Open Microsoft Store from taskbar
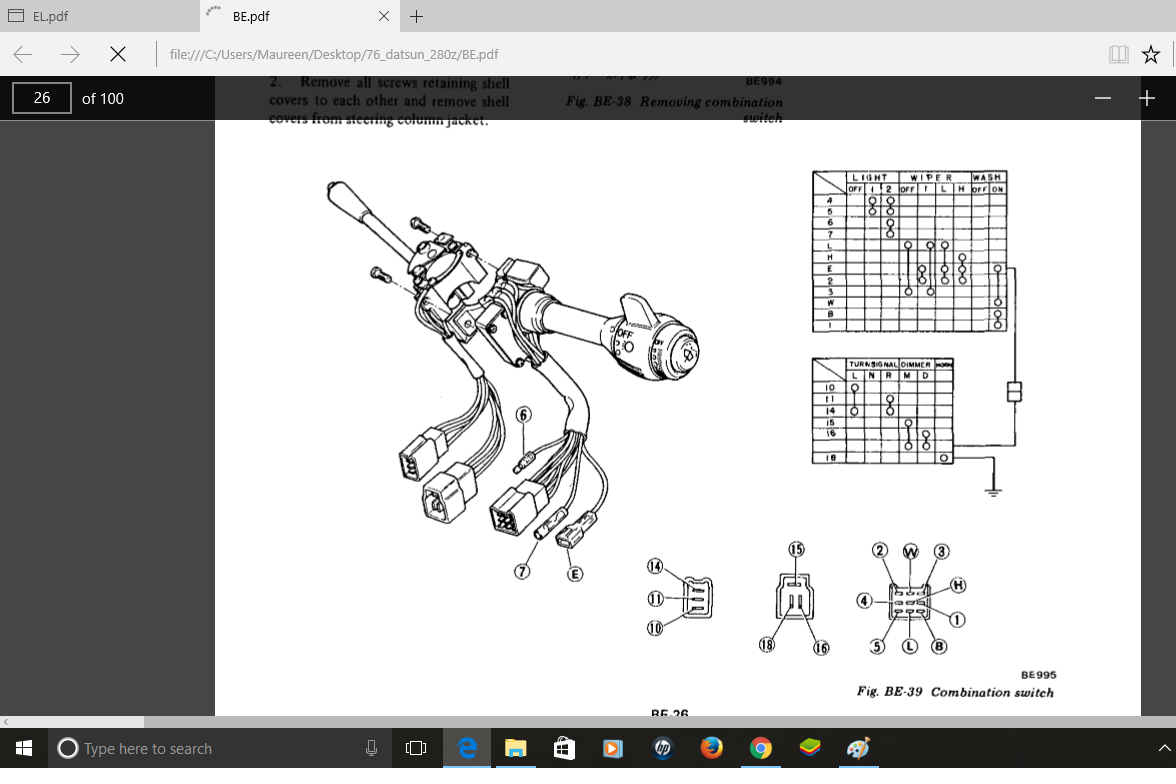This screenshot has width=1176, height=784. click(x=564, y=748)
